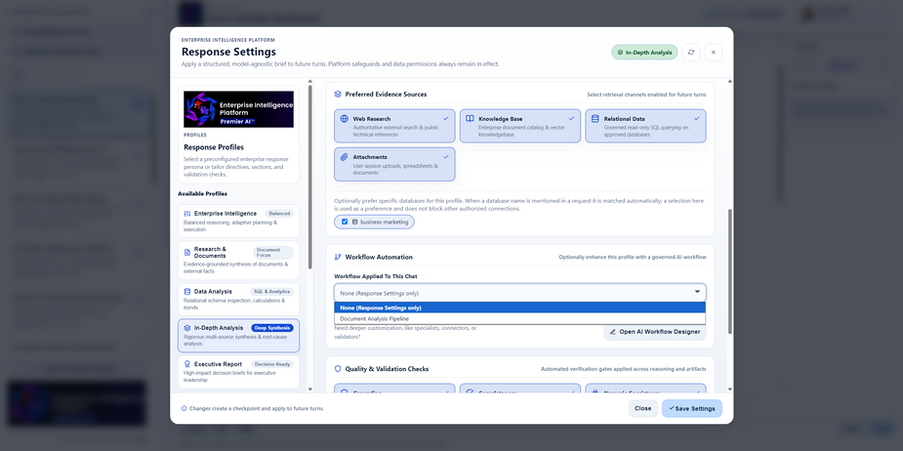Open AI Workflow Designer
903x451 pixels.
click(655, 332)
